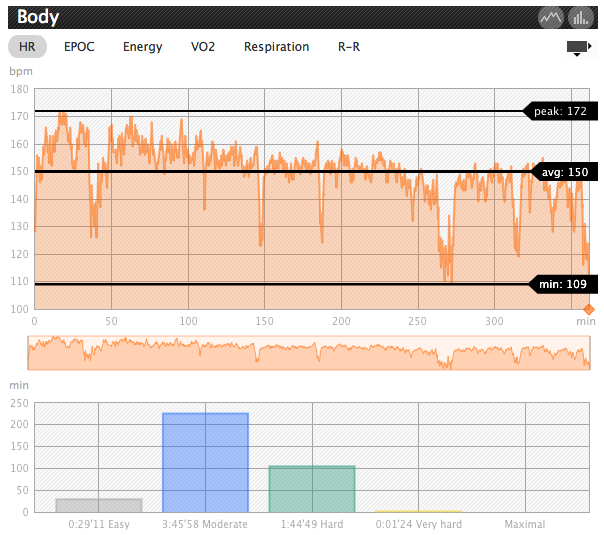Click the Maximal zone label
Image resolution: width=604 pixels, height=535 pixels.
tap(525, 524)
